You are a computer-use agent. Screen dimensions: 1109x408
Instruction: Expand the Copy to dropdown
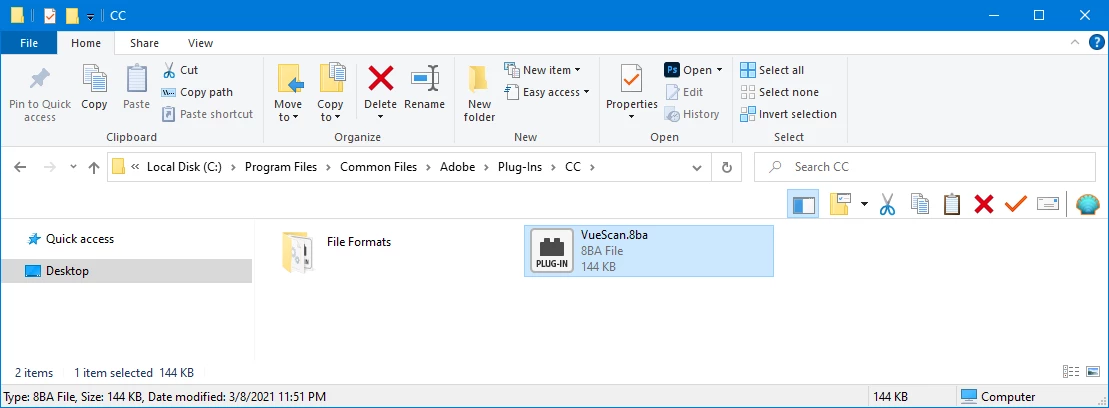pos(337,117)
